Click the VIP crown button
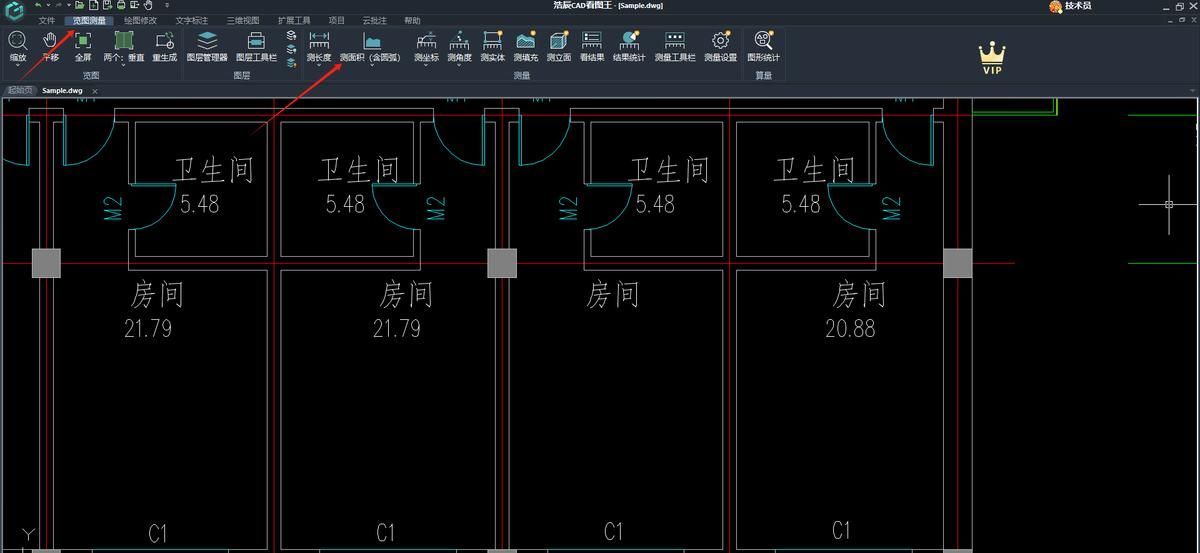This screenshot has width=1200, height=553. [992, 58]
